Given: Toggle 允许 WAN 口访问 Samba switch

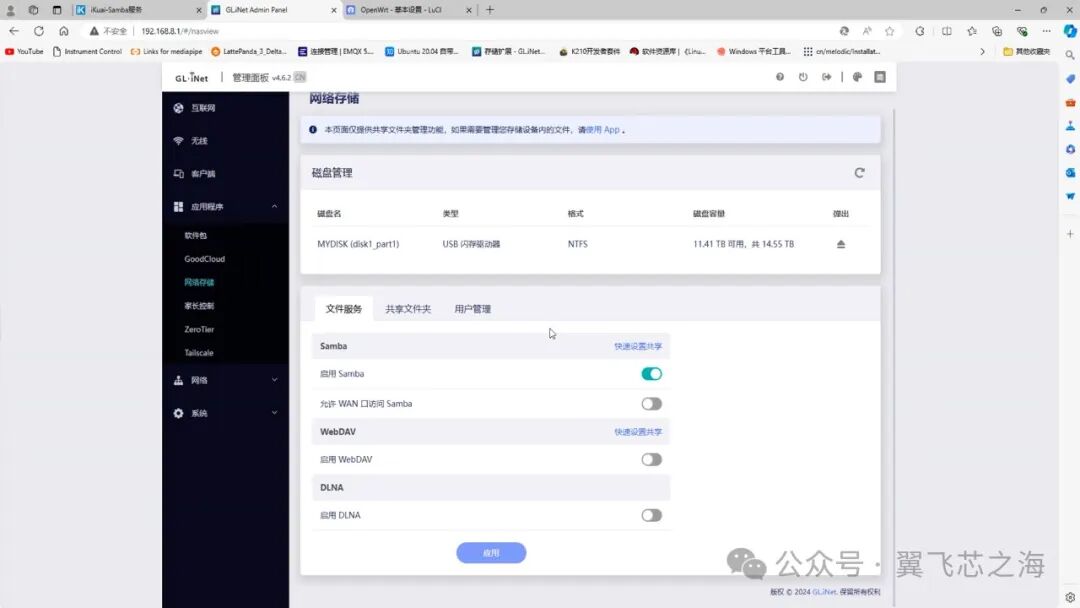Looking at the screenshot, I should click(x=651, y=404).
